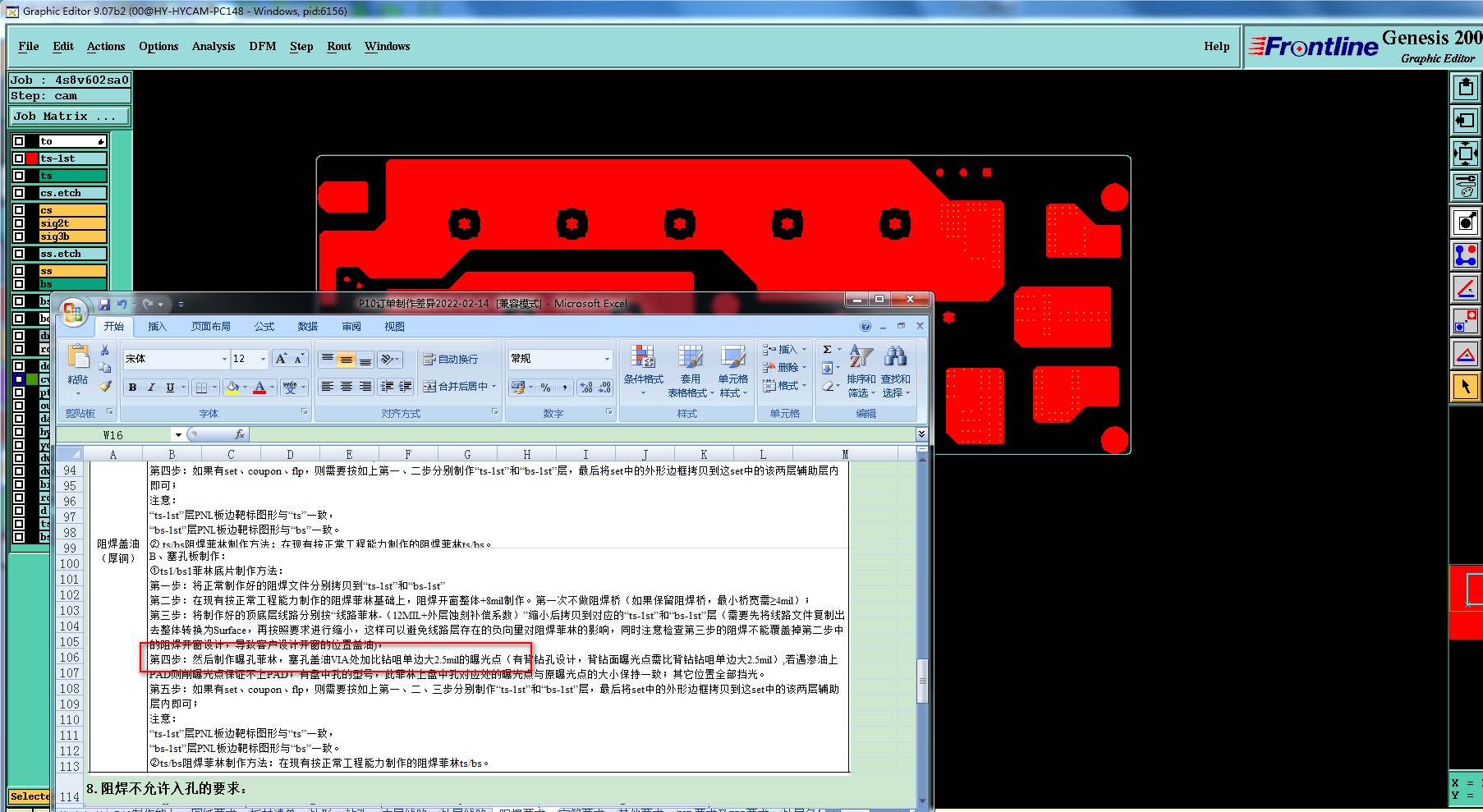
Task: Open Conditional Formatting (条件格式)
Action: (643, 370)
